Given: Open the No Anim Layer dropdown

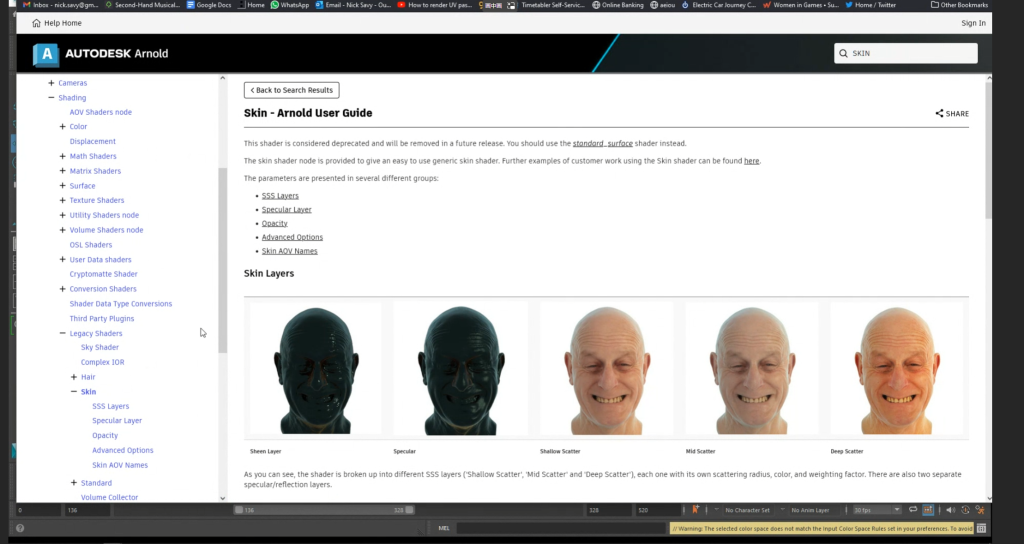Looking at the screenshot, I should pyautogui.click(x=810, y=510).
